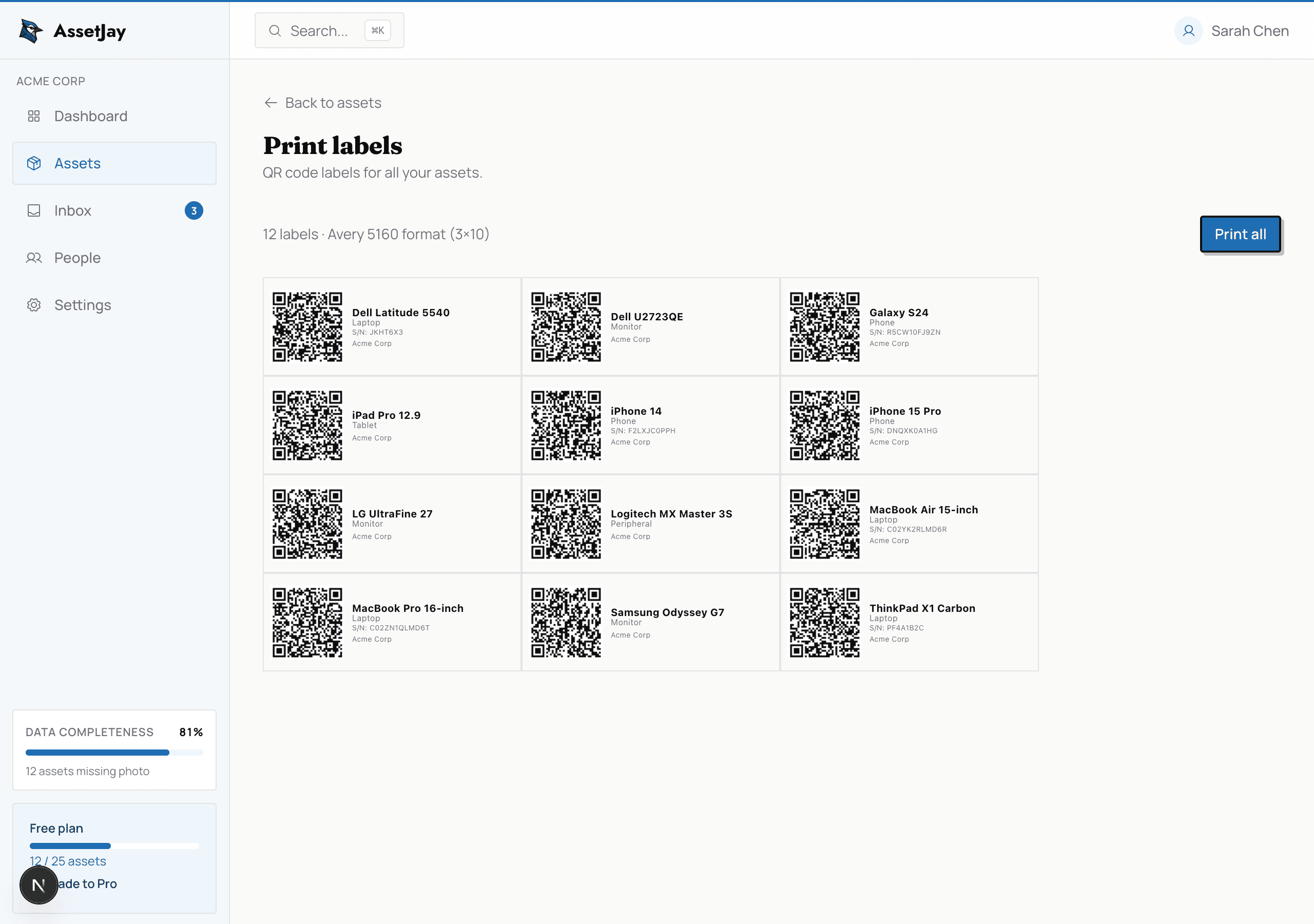Viewport: 1314px width, 924px height.
Task: Open the Settings gear icon
Action: (x=34, y=304)
